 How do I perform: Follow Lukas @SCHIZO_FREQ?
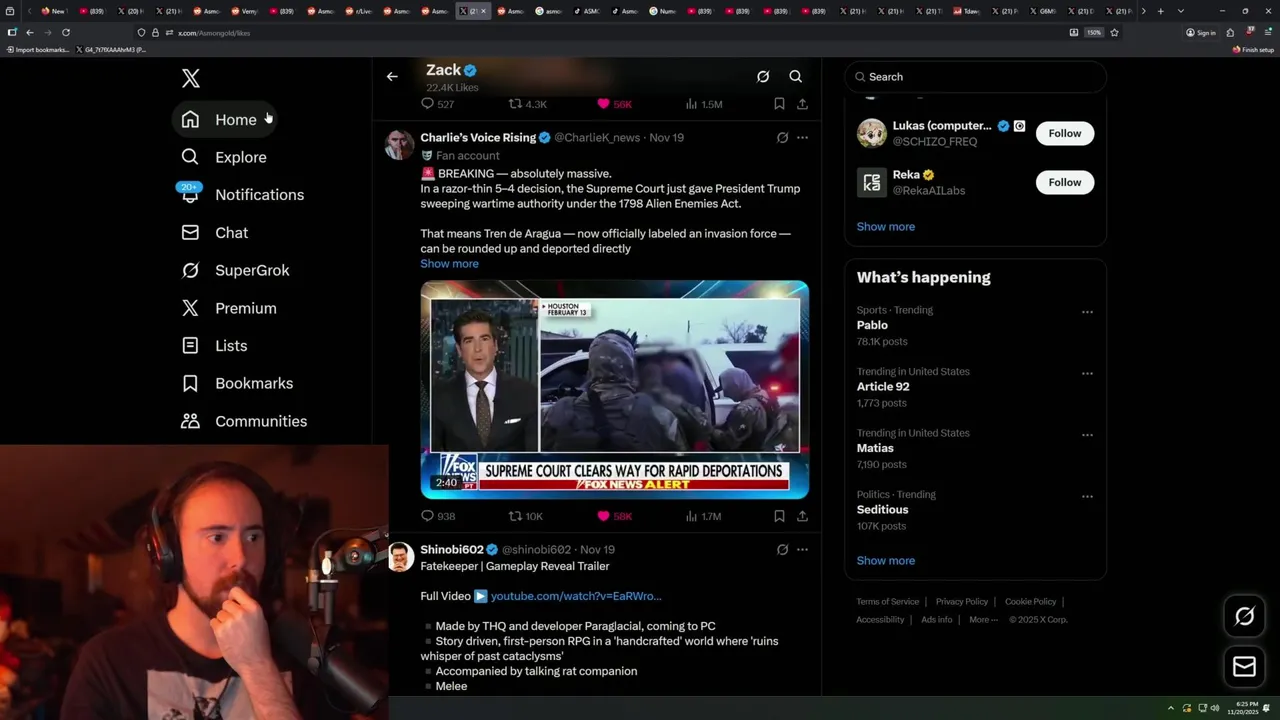coord(1064,134)
